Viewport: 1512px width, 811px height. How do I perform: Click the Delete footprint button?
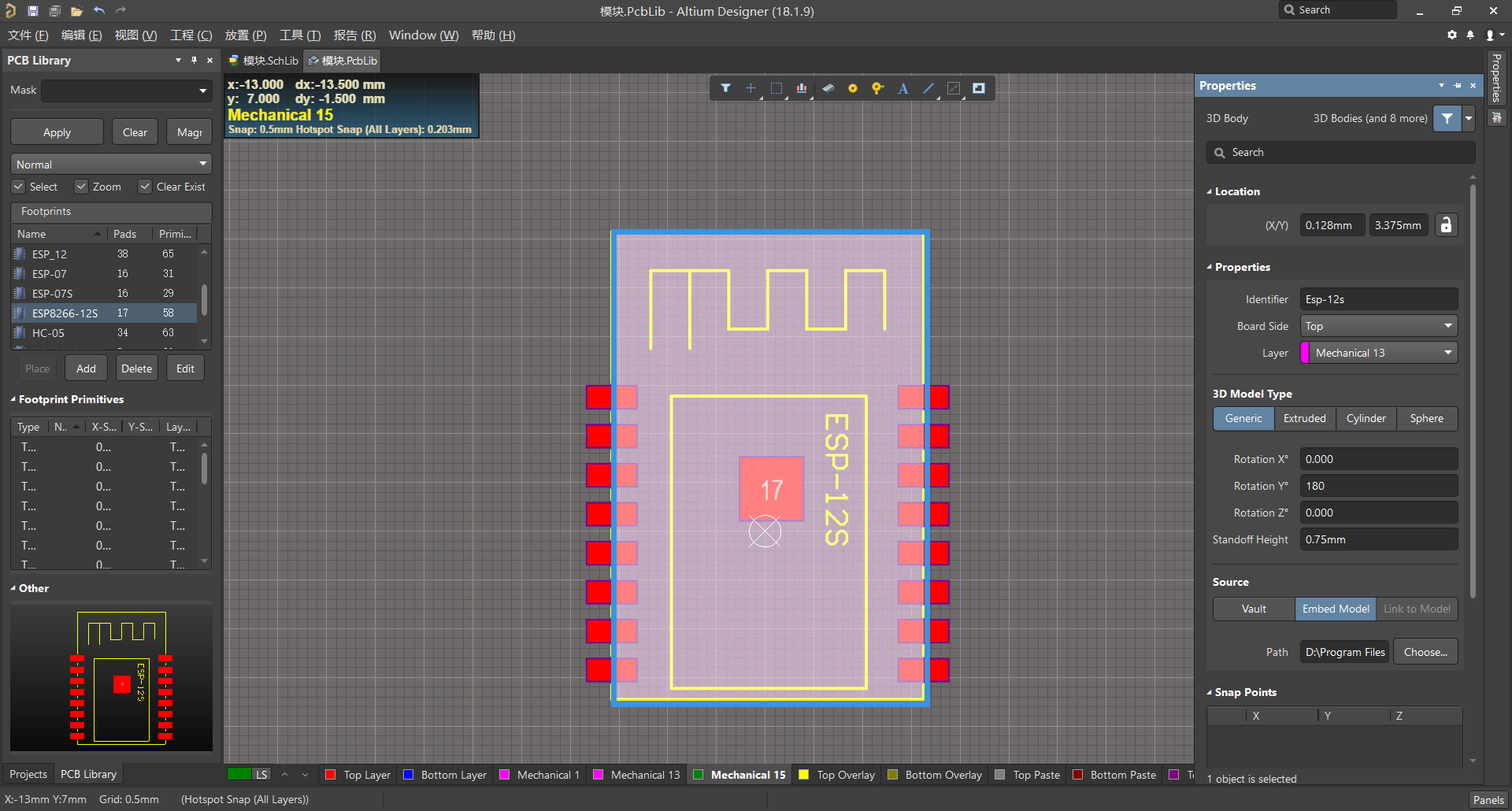click(136, 368)
